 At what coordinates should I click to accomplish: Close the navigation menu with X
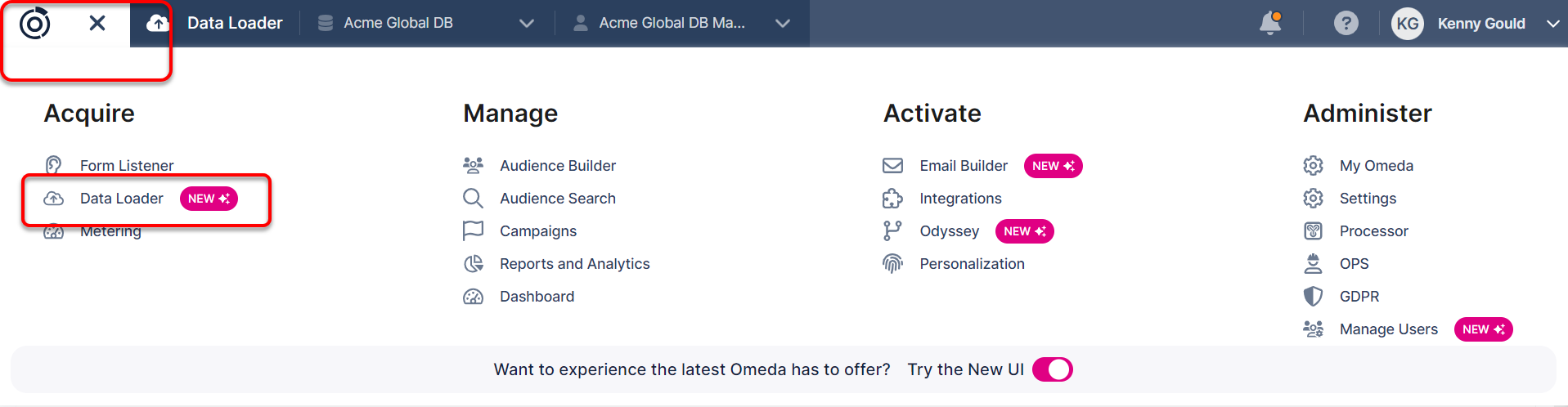[97, 23]
